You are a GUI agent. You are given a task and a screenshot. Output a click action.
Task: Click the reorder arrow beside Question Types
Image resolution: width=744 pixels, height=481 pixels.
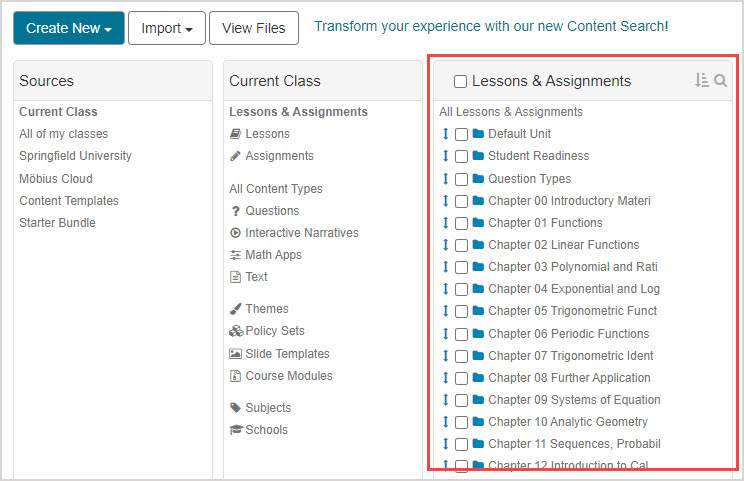pyautogui.click(x=445, y=179)
